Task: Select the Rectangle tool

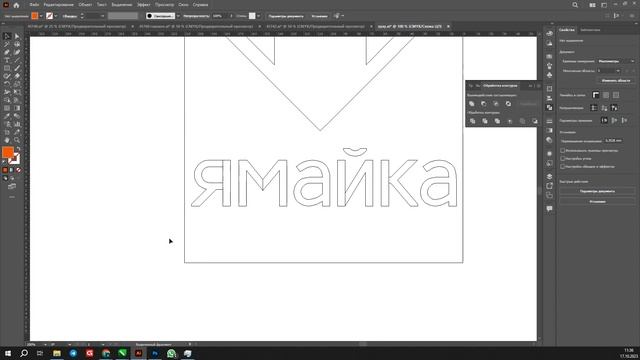Action: point(7,68)
